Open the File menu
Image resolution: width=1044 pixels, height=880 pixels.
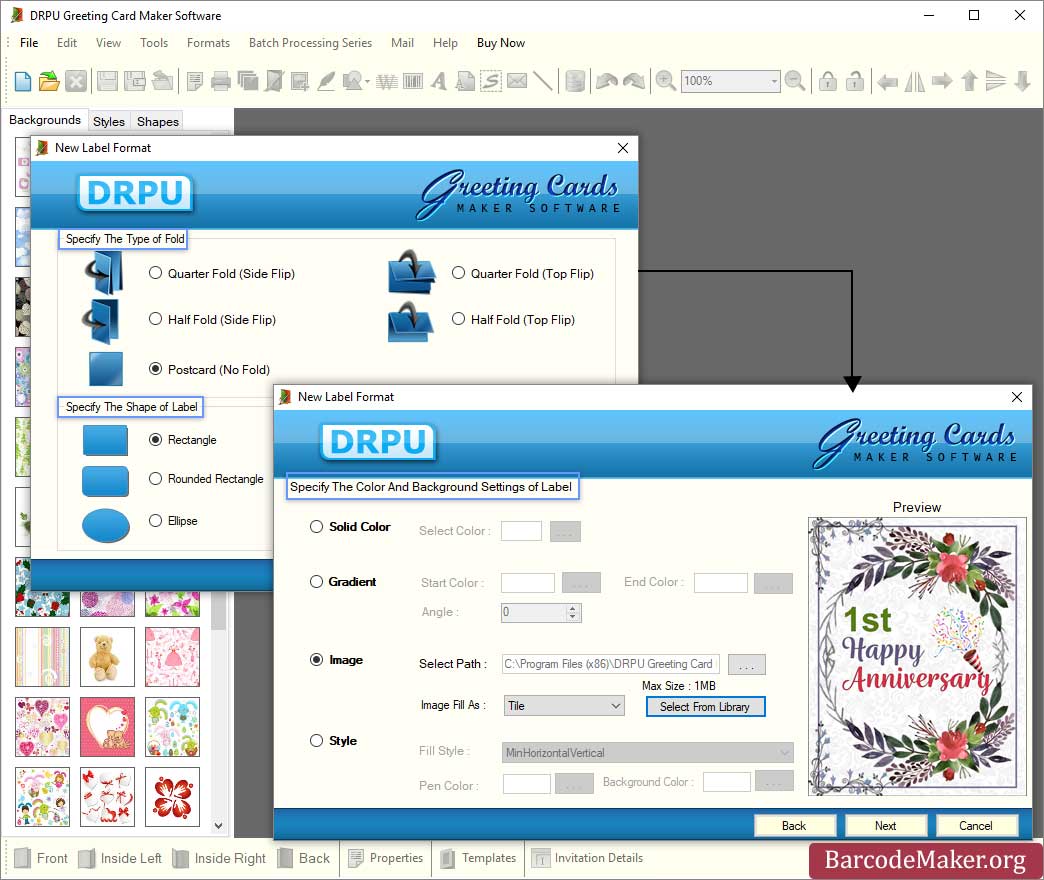tap(29, 43)
